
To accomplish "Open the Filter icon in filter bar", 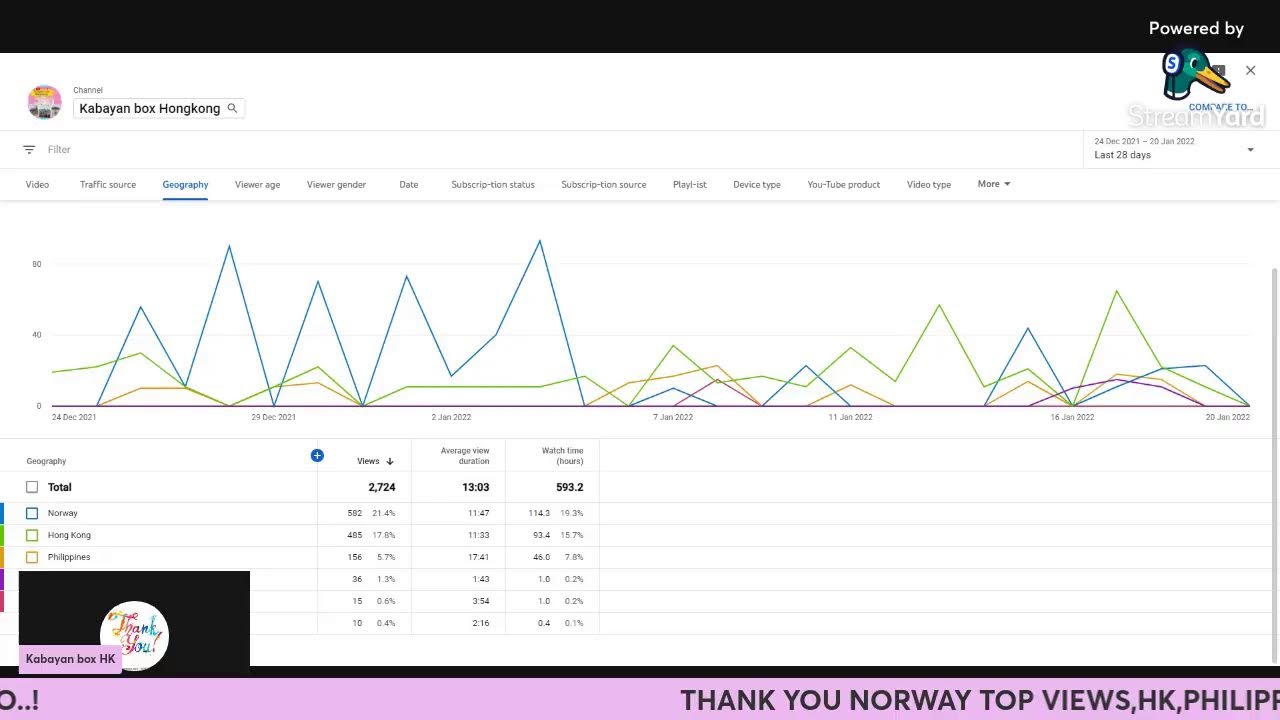I will 29,150.
